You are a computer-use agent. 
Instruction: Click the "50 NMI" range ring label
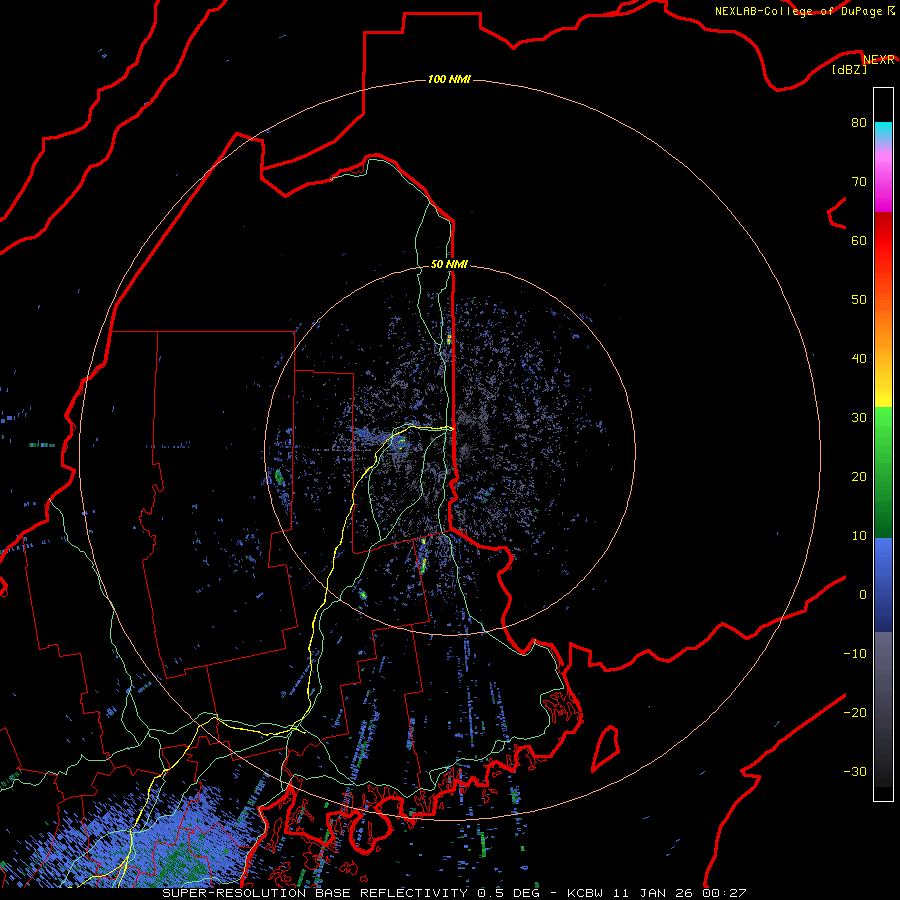point(449,264)
